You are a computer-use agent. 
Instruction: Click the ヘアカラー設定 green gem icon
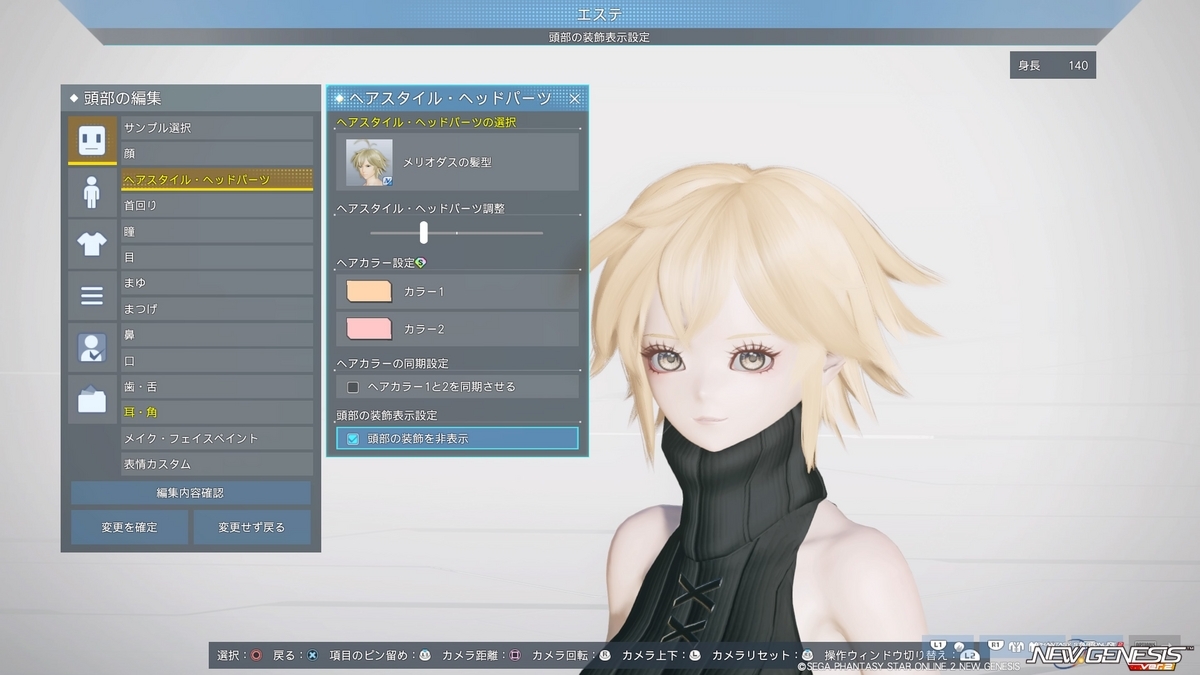coord(421,262)
